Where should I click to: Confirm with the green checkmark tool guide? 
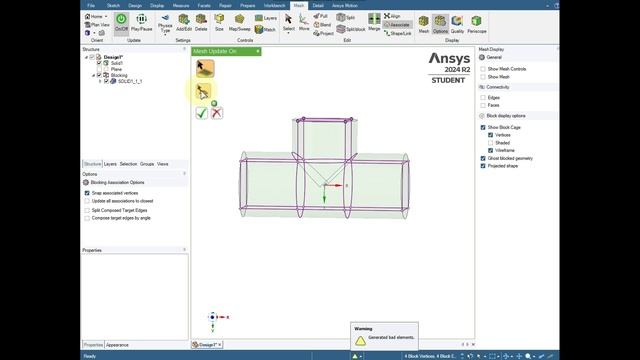point(202,113)
